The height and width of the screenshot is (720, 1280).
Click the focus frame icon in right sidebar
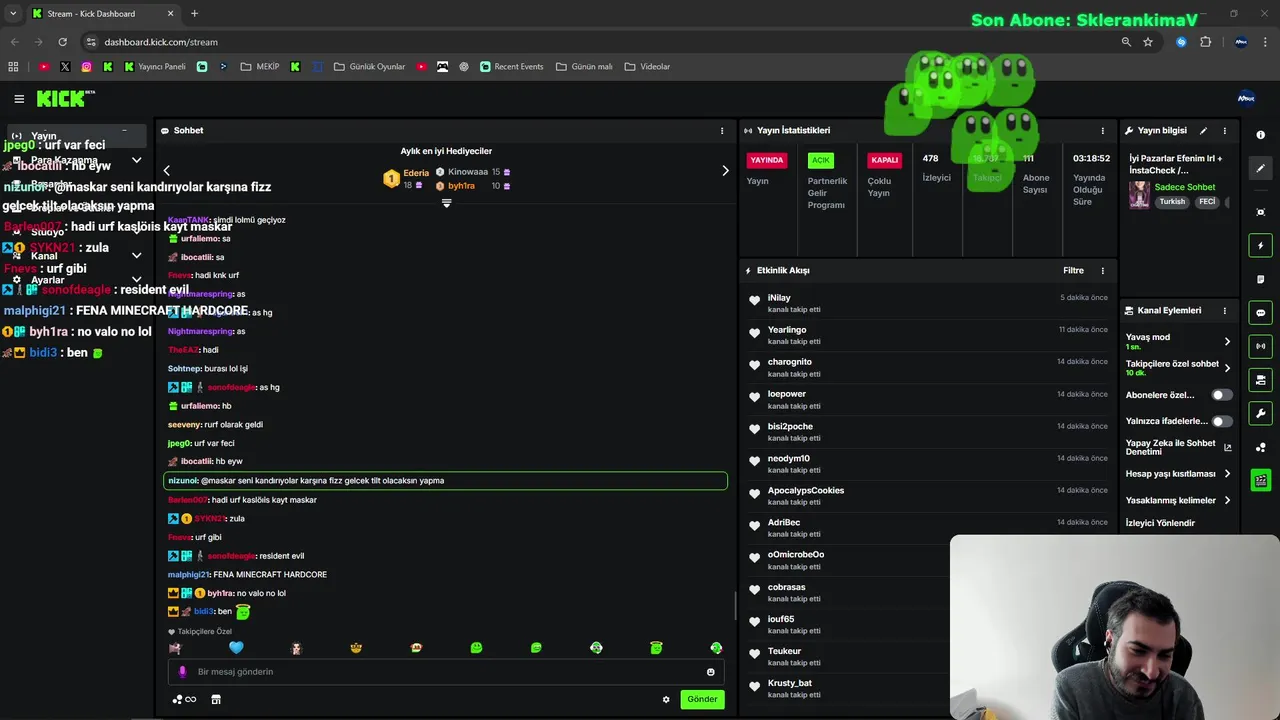click(1260, 212)
